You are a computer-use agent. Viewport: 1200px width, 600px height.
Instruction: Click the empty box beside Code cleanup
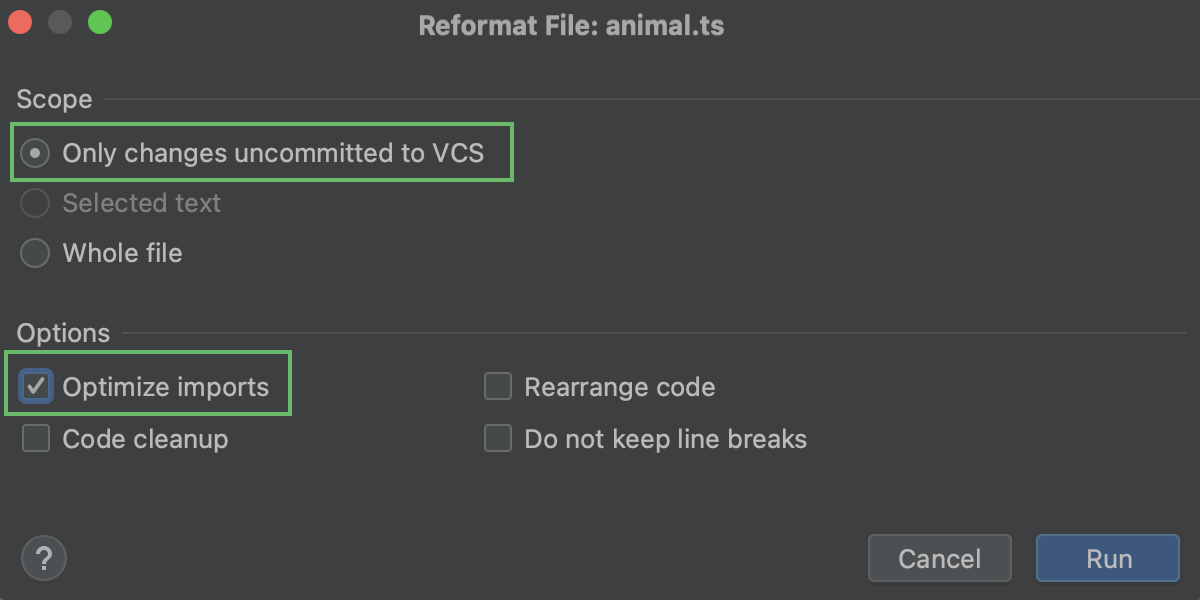point(36,438)
